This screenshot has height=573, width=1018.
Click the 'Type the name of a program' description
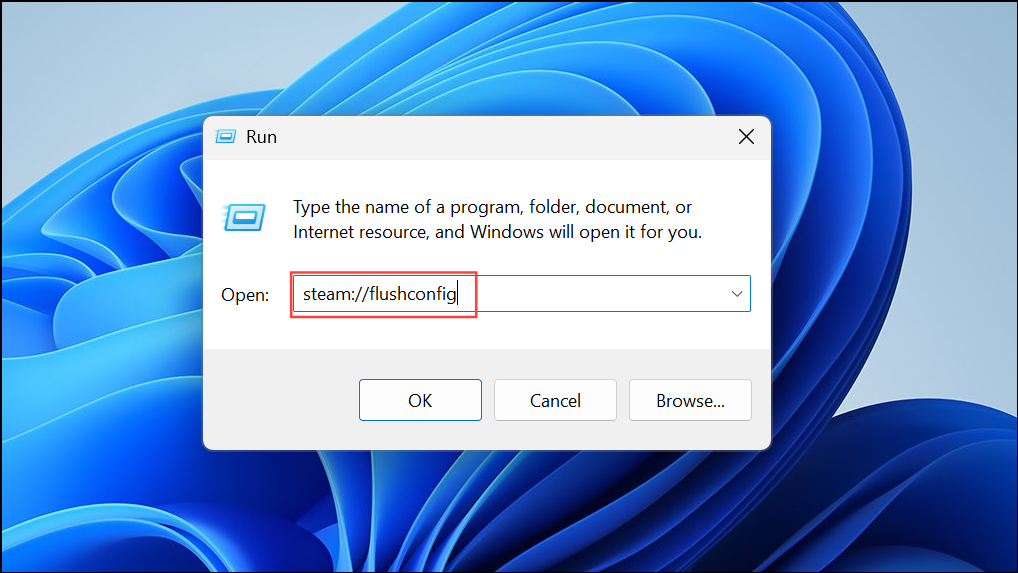497,219
